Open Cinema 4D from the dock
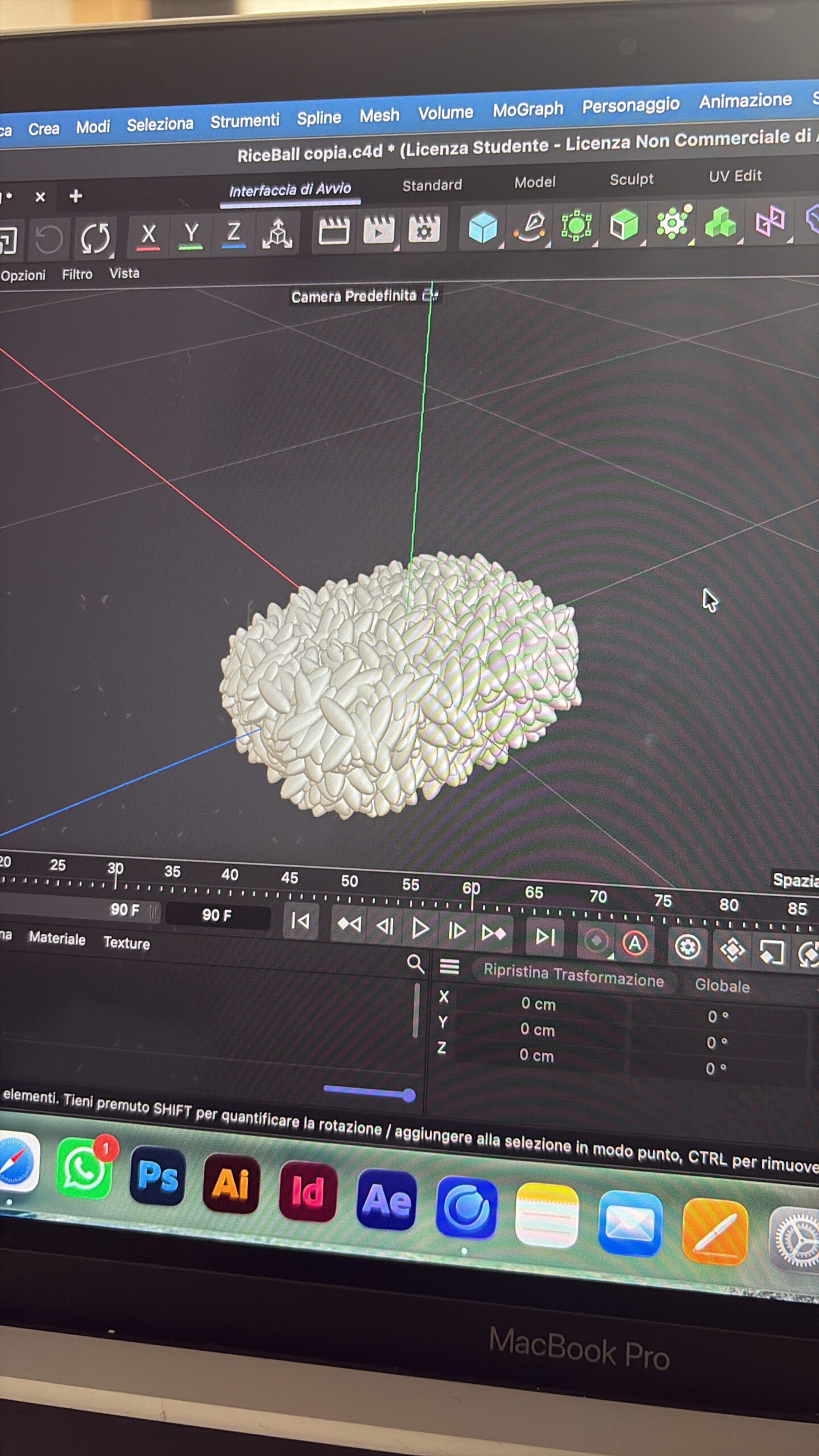The width and height of the screenshot is (819, 1456). coord(466,1208)
